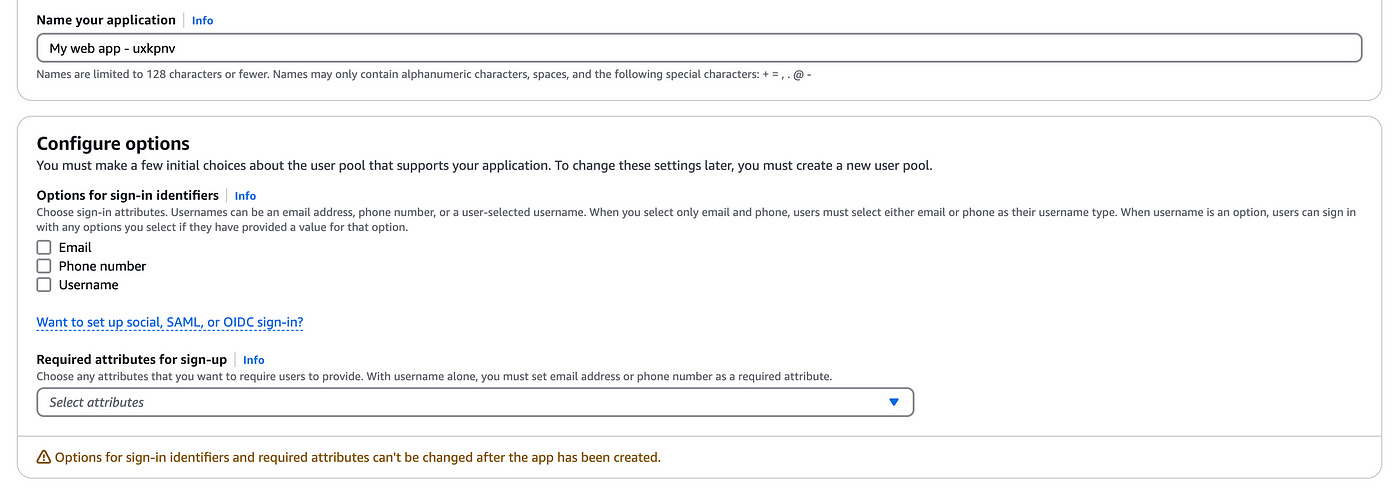Click the Name your application label
This screenshot has width=1400, height=489.
point(106,20)
